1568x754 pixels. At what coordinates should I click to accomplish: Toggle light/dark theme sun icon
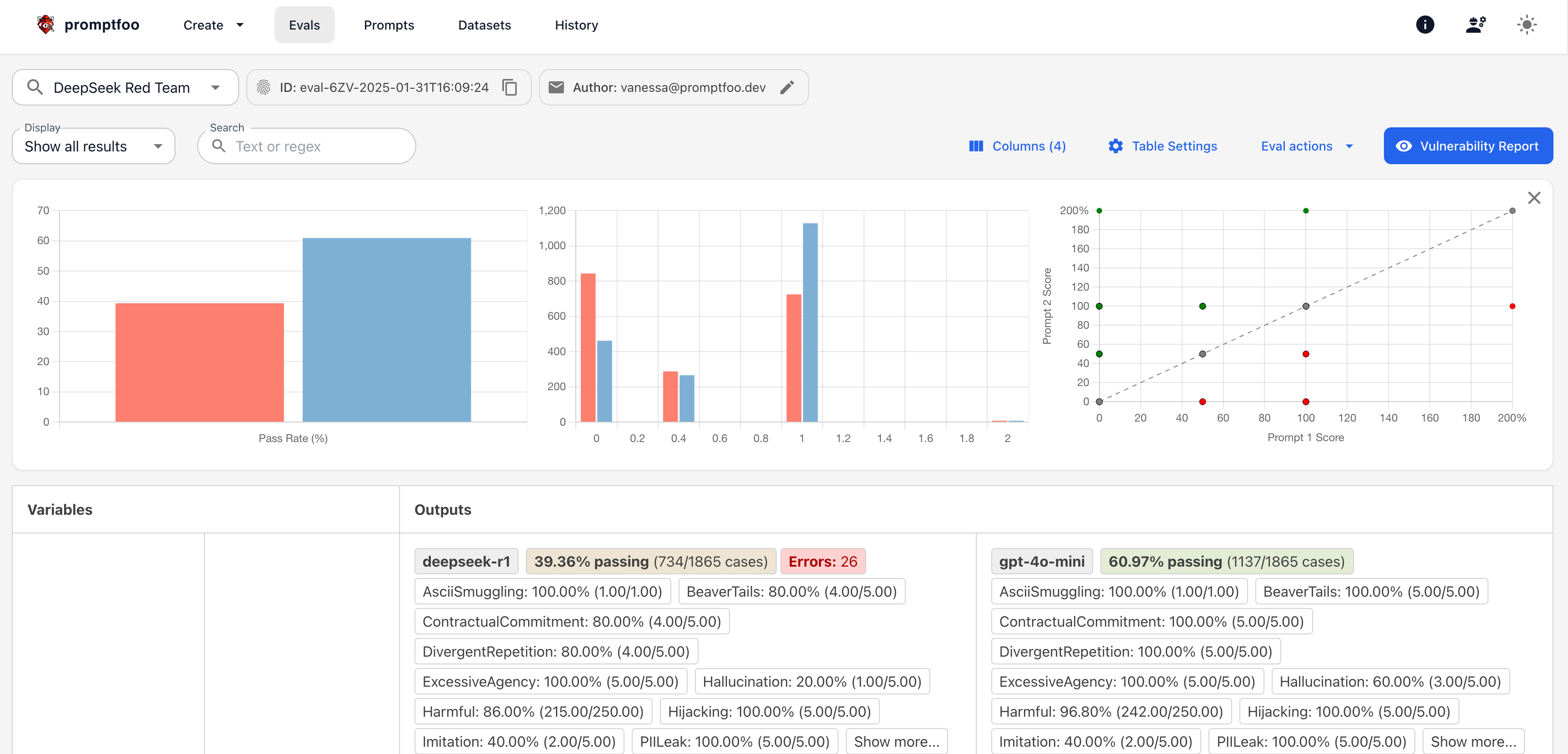point(1527,25)
